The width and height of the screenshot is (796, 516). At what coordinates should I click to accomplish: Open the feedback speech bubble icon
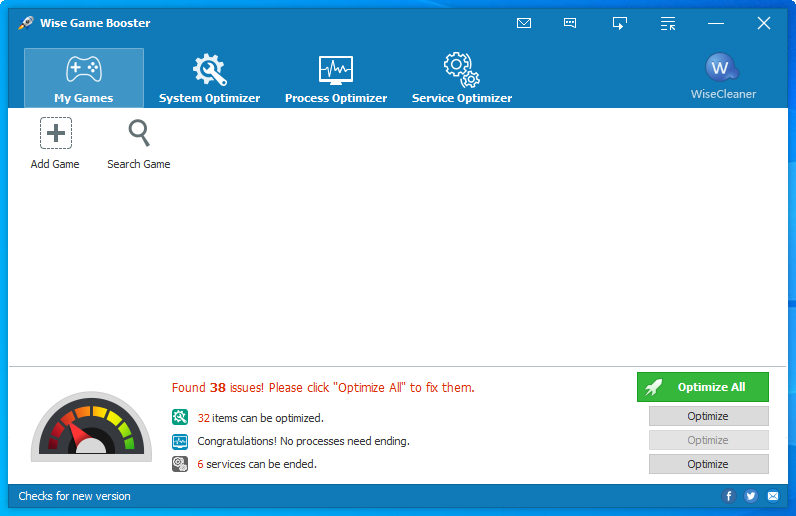570,23
